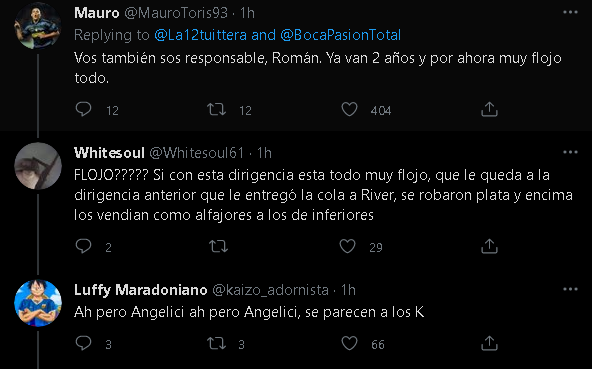This screenshot has height=369, width=592.
Task: Open more options for Luffy Maradoniano's tweet
Action: pos(570,289)
